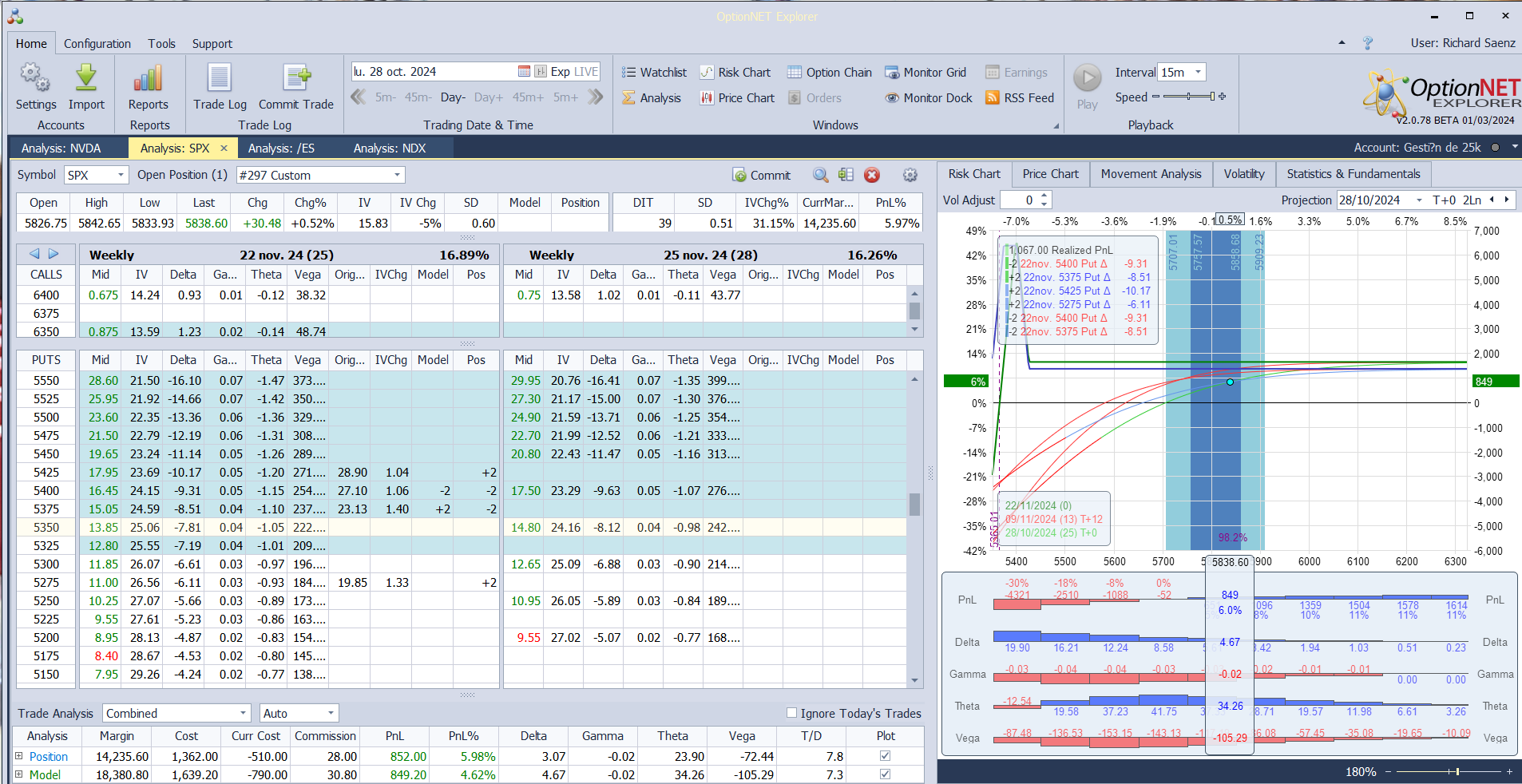Viewport: 1522px width, 784px height.
Task: Switch to the Analysis: NDX tab
Action: pos(390,148)
